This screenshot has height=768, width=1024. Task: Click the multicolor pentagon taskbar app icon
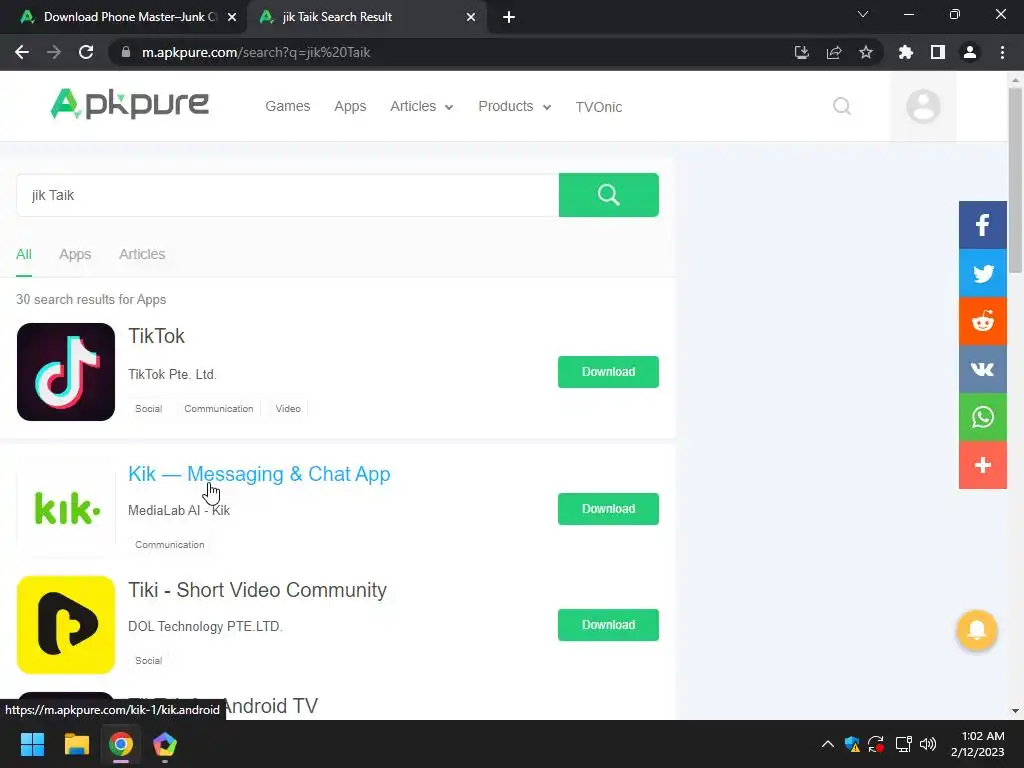(x=165, y=744)
